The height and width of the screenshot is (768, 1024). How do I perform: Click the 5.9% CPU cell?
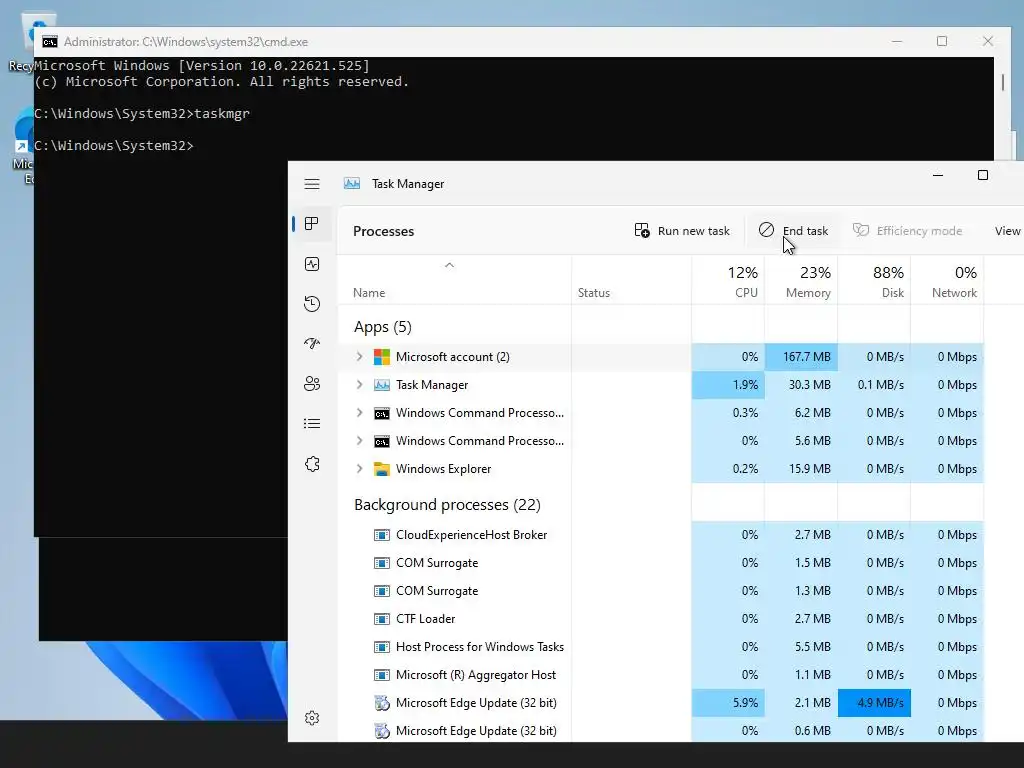pos(728,703)
